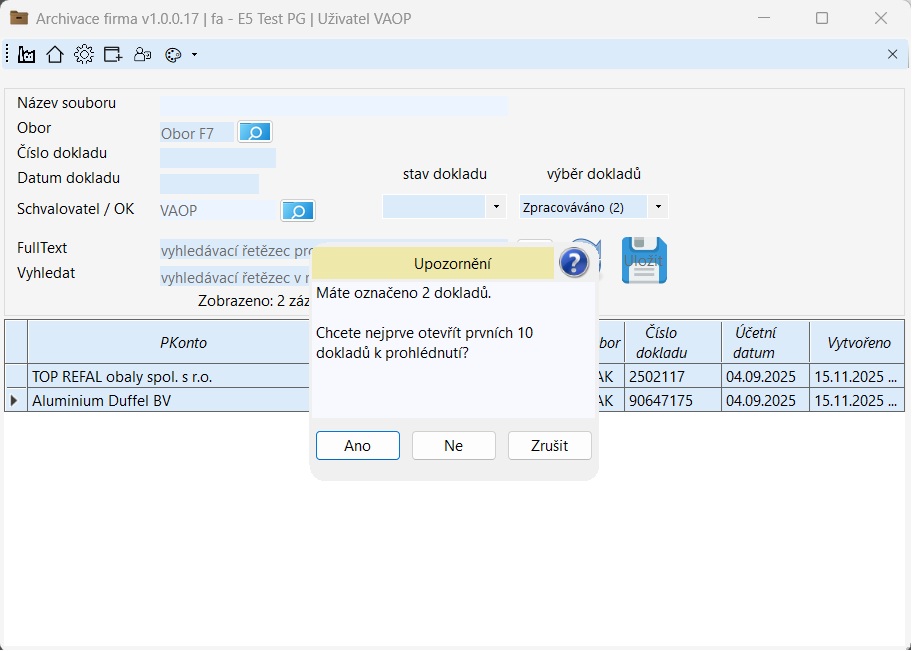Click the Uložit floppy disk icon
The width and height of the screenshot is (912, 651).
[644, 260]
